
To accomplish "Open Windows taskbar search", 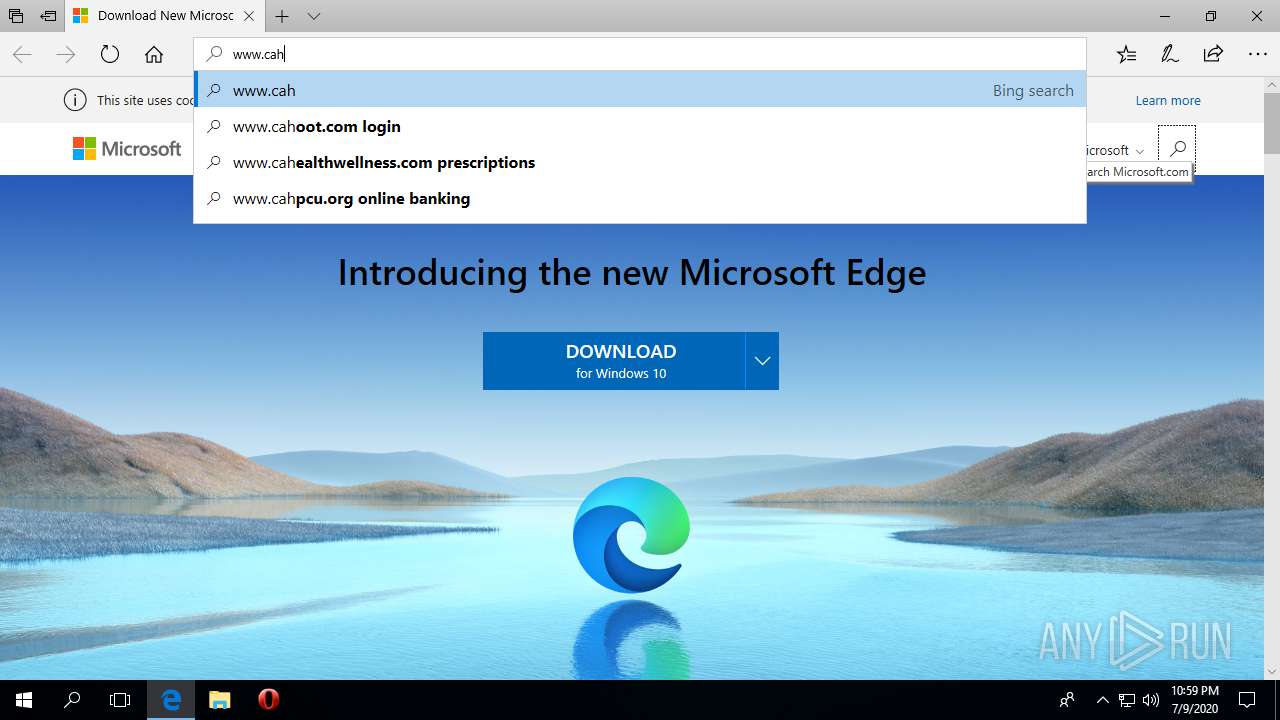I will [72, 700].
